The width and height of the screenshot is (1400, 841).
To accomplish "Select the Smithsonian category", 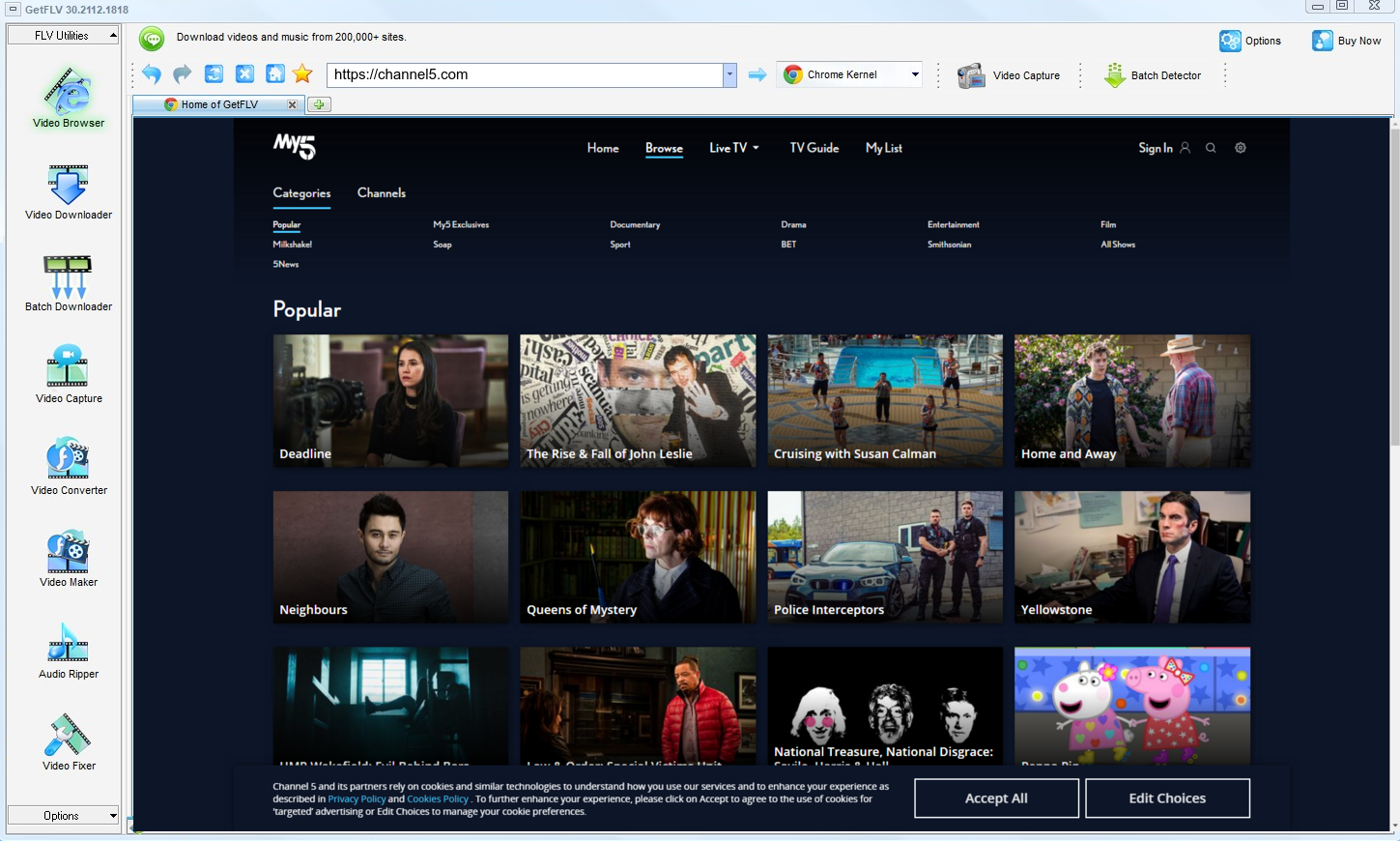I will pyautogui.click(x=950, y=245).
